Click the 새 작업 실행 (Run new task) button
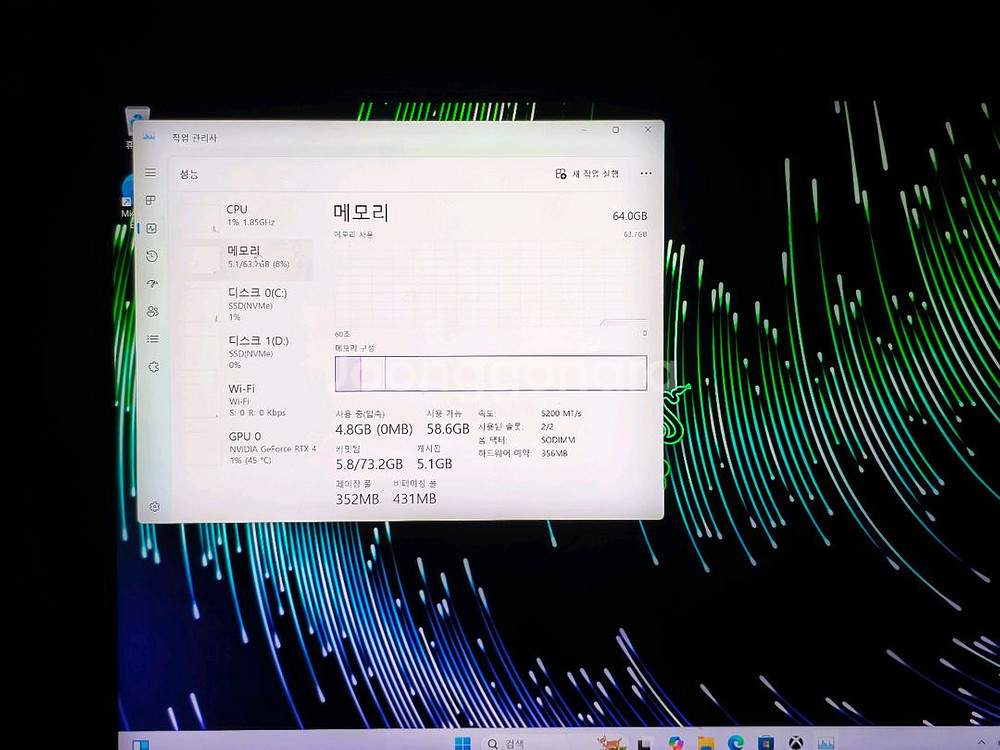Screen dimensions: 1000x750 587,173
